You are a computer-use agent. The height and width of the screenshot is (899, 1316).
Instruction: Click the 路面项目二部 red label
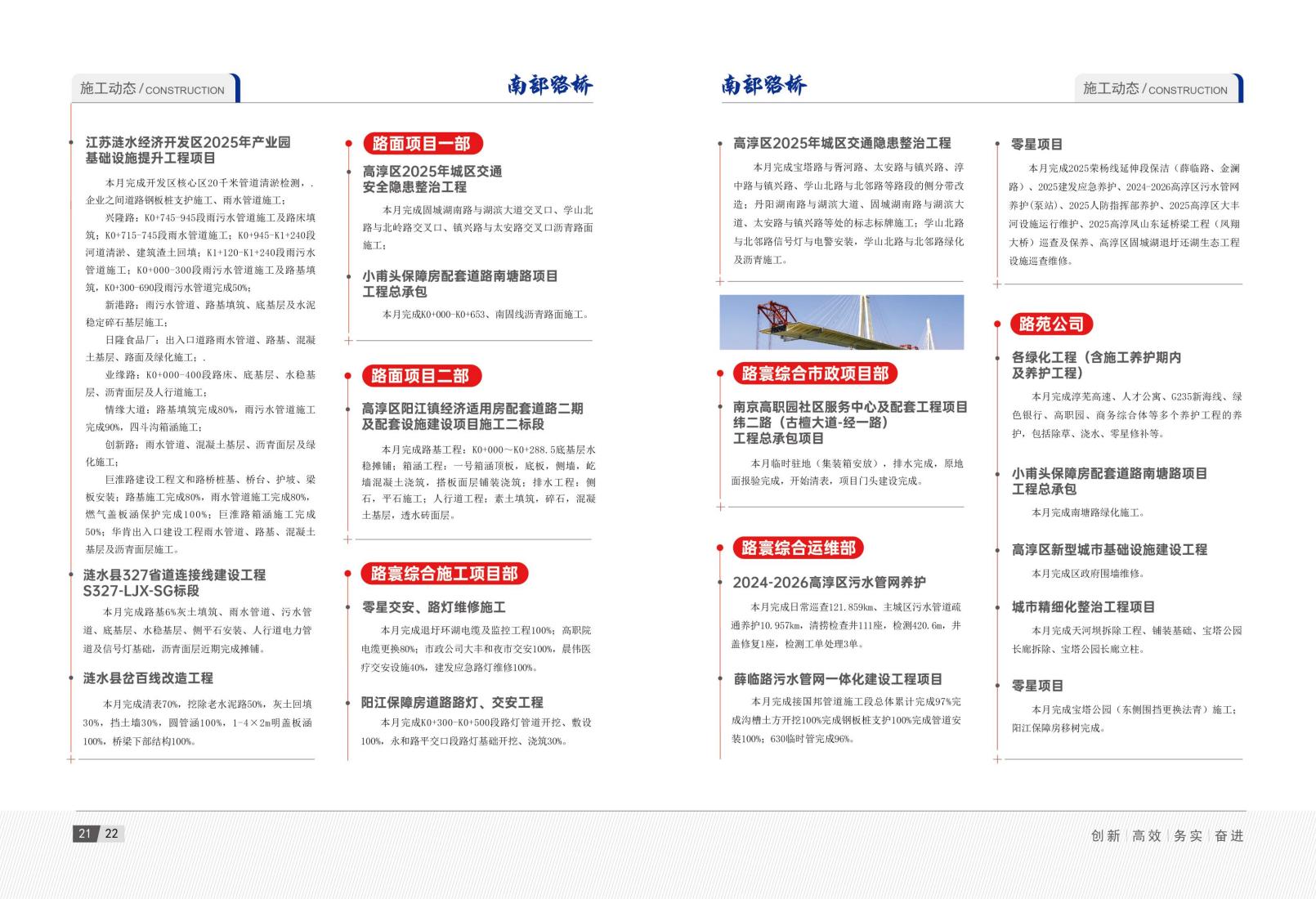[422, 376]
